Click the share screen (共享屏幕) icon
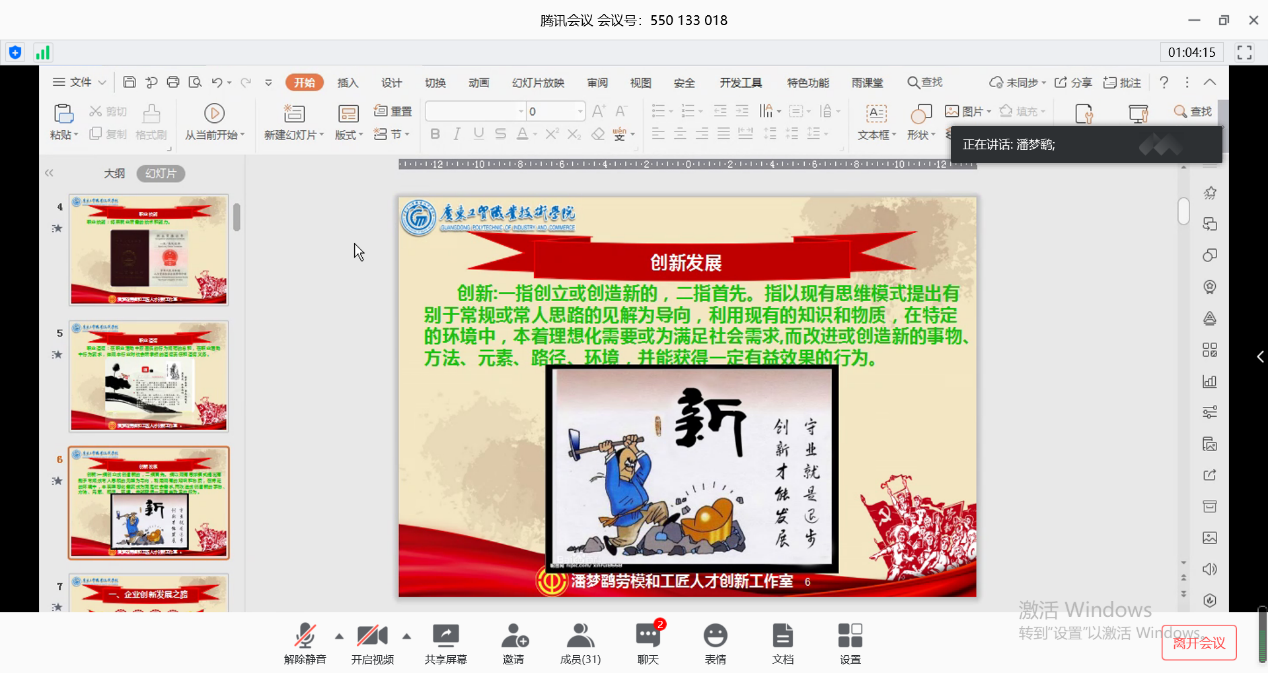1268x673 pixels. pos(445,643)
